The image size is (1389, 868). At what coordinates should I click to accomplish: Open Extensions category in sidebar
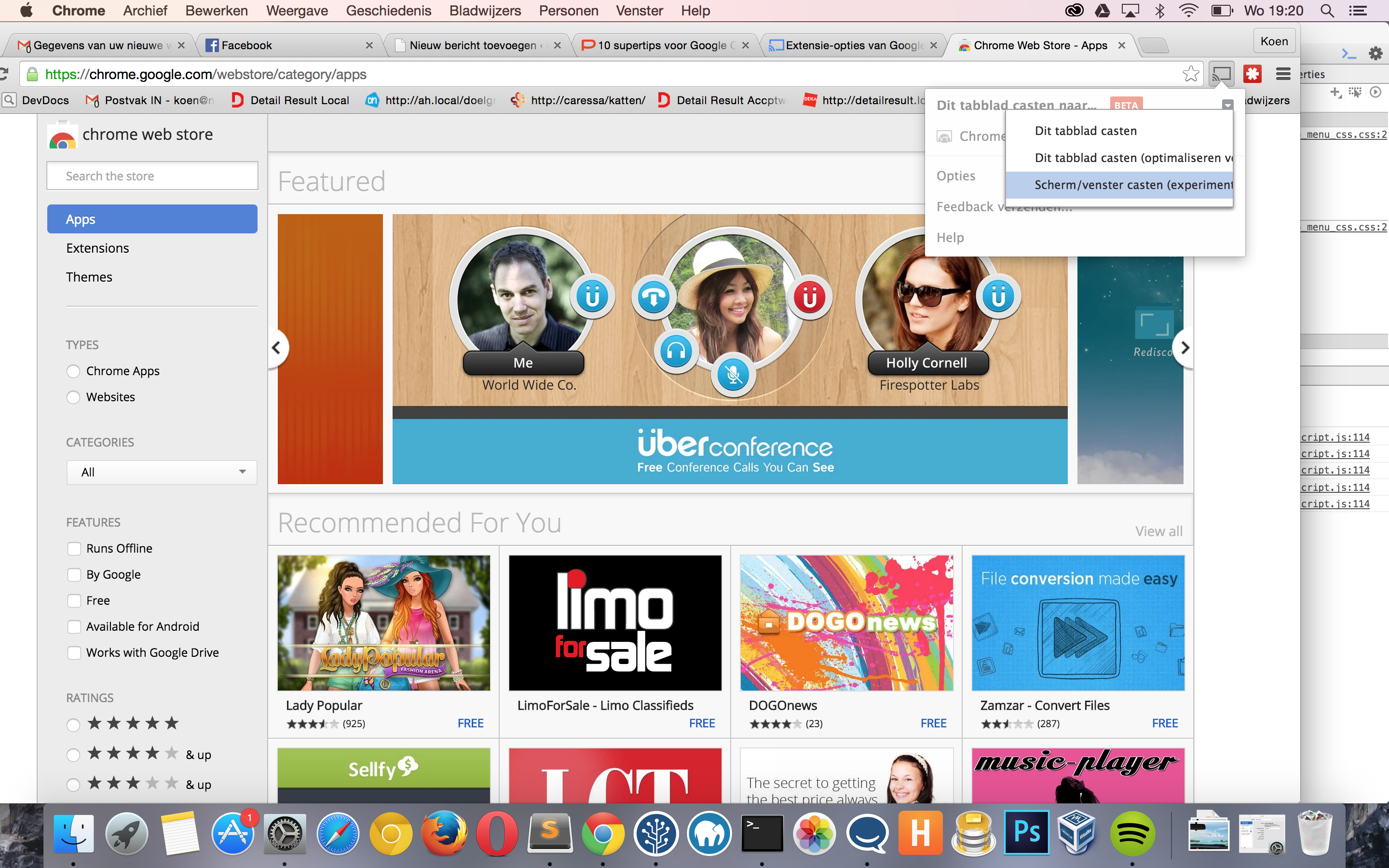(x=97, y=248)
